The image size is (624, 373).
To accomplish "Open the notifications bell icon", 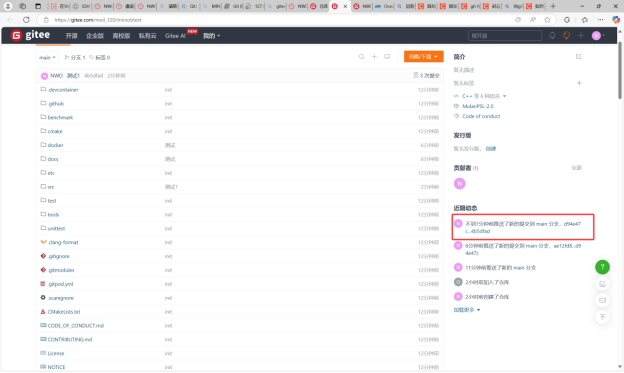I will click(x=552, y=35).
